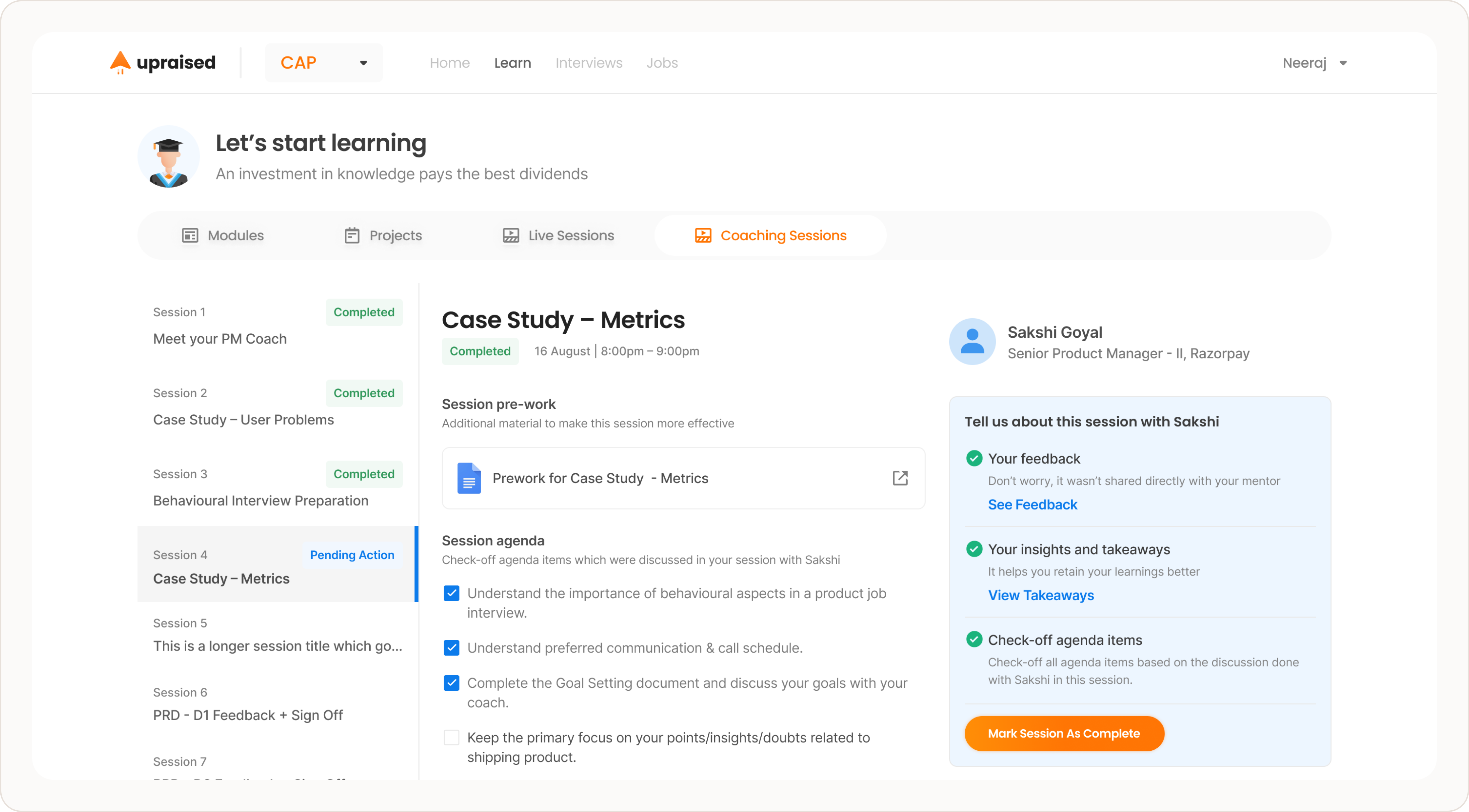Click the Live Sessions presentation icon
The image size is (1469, 812).
(x=511, y=235)
